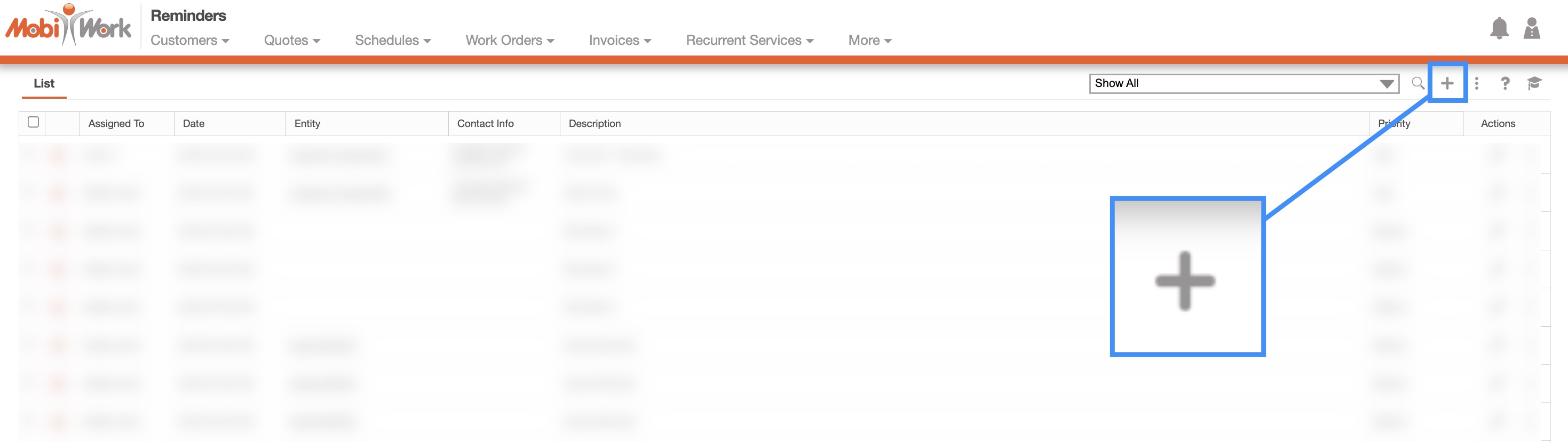Expand the Show All filter dropdown
Viewport: 1568px width, 442px height.
(x=1244, y=83)
